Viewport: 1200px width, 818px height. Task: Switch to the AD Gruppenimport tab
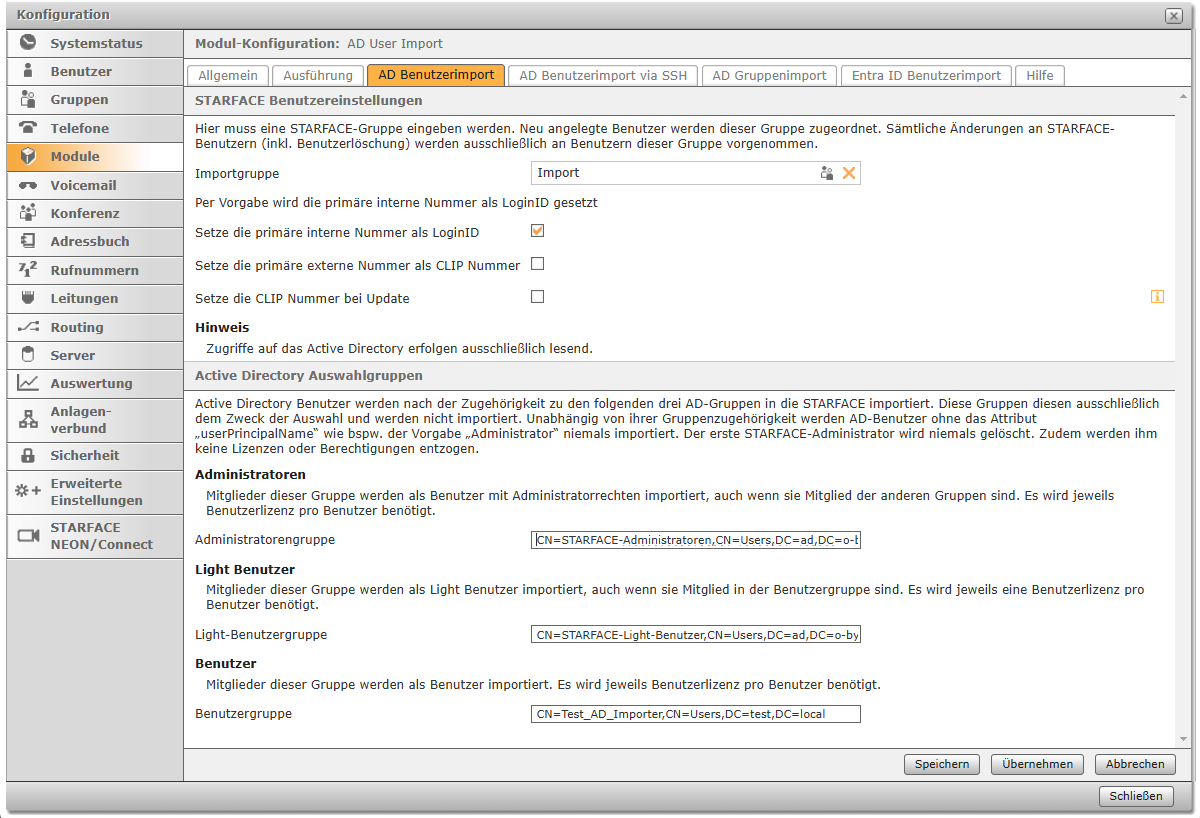click(x=769, y=75)
